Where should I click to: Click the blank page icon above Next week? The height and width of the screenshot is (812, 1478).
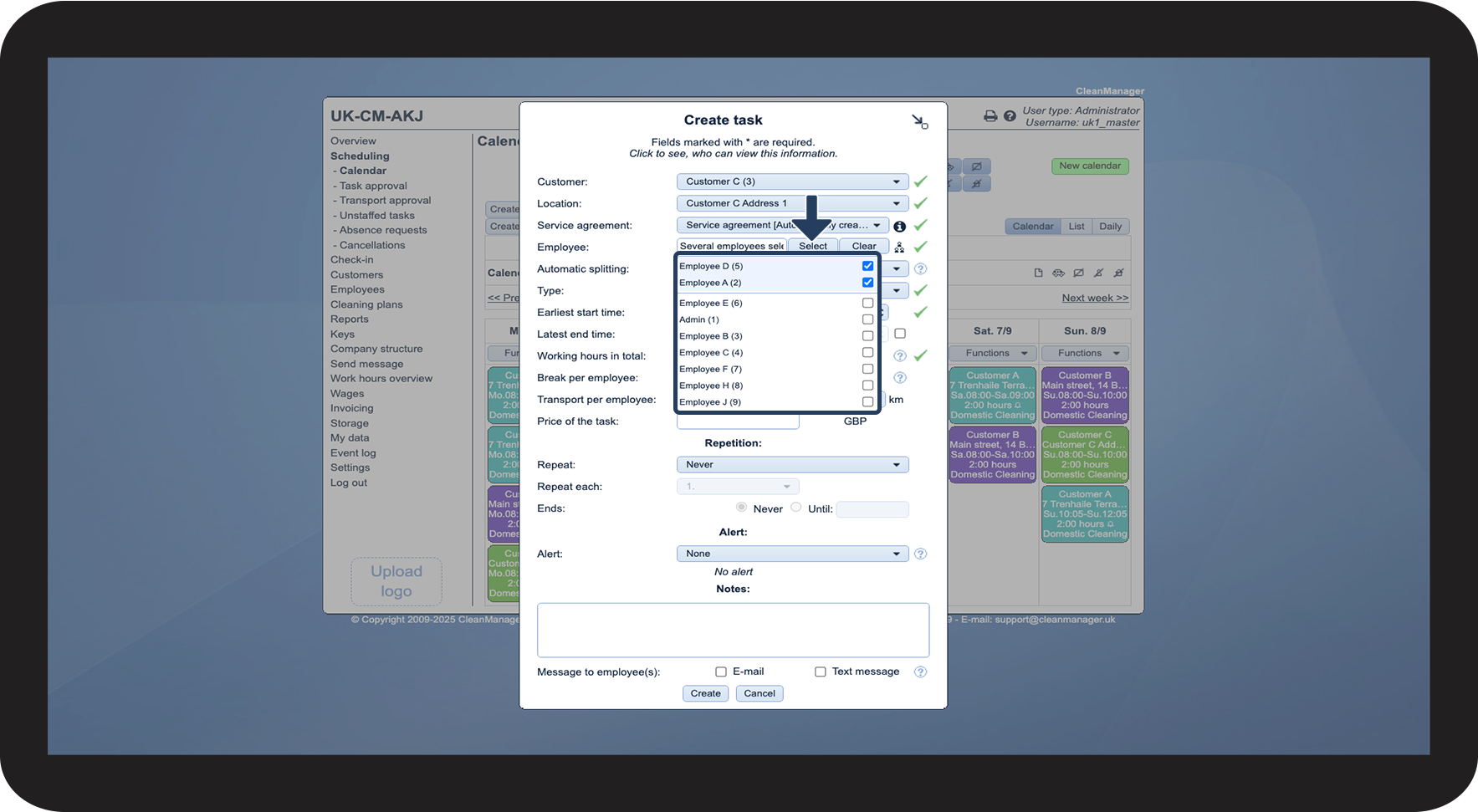click(x=1038, y=273)
